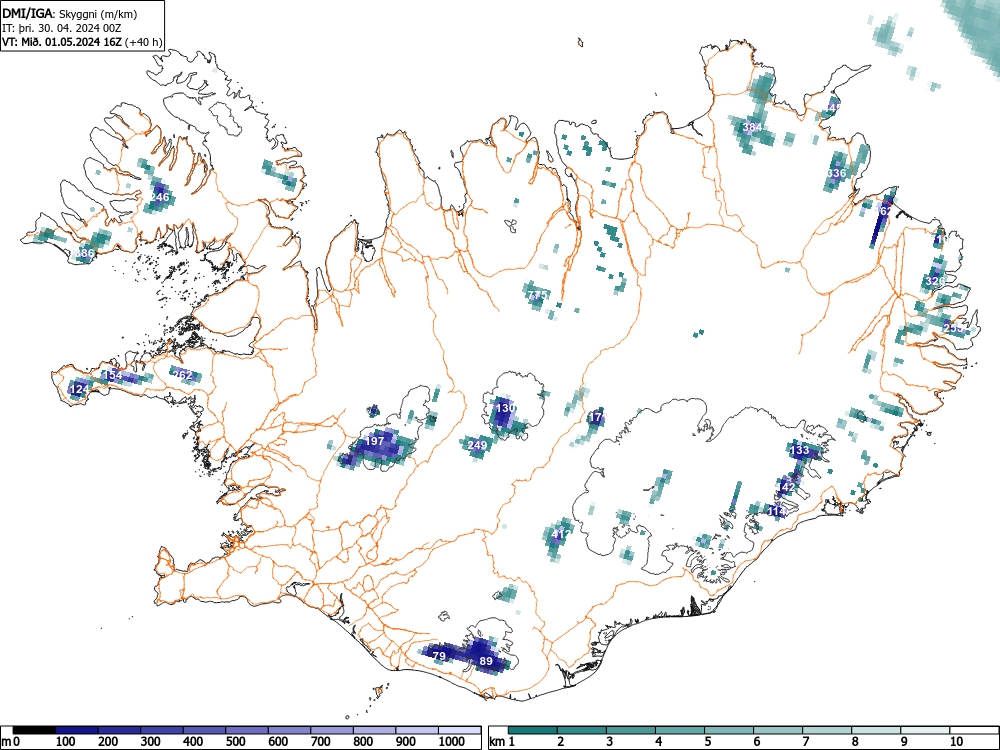1000x750 pixels.
Task: Click the 326 visibility label on the east coast
Action: click(935, 281)
